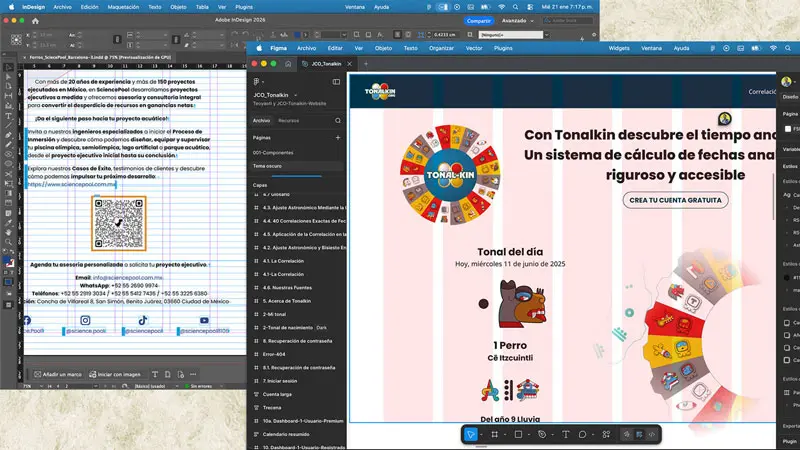Click Añadir un marco button

pyautogui.click(x=58, y=374)
